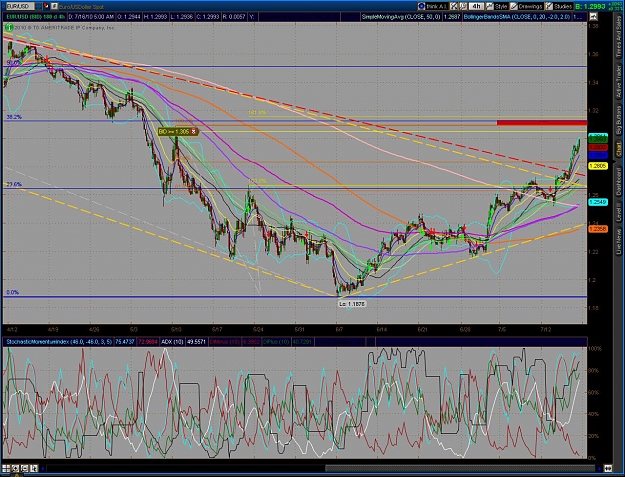Click the 38.2% Fibonacci level label
Image resolution: width=625 pixels, height=477 pixels.
[14, 117]
